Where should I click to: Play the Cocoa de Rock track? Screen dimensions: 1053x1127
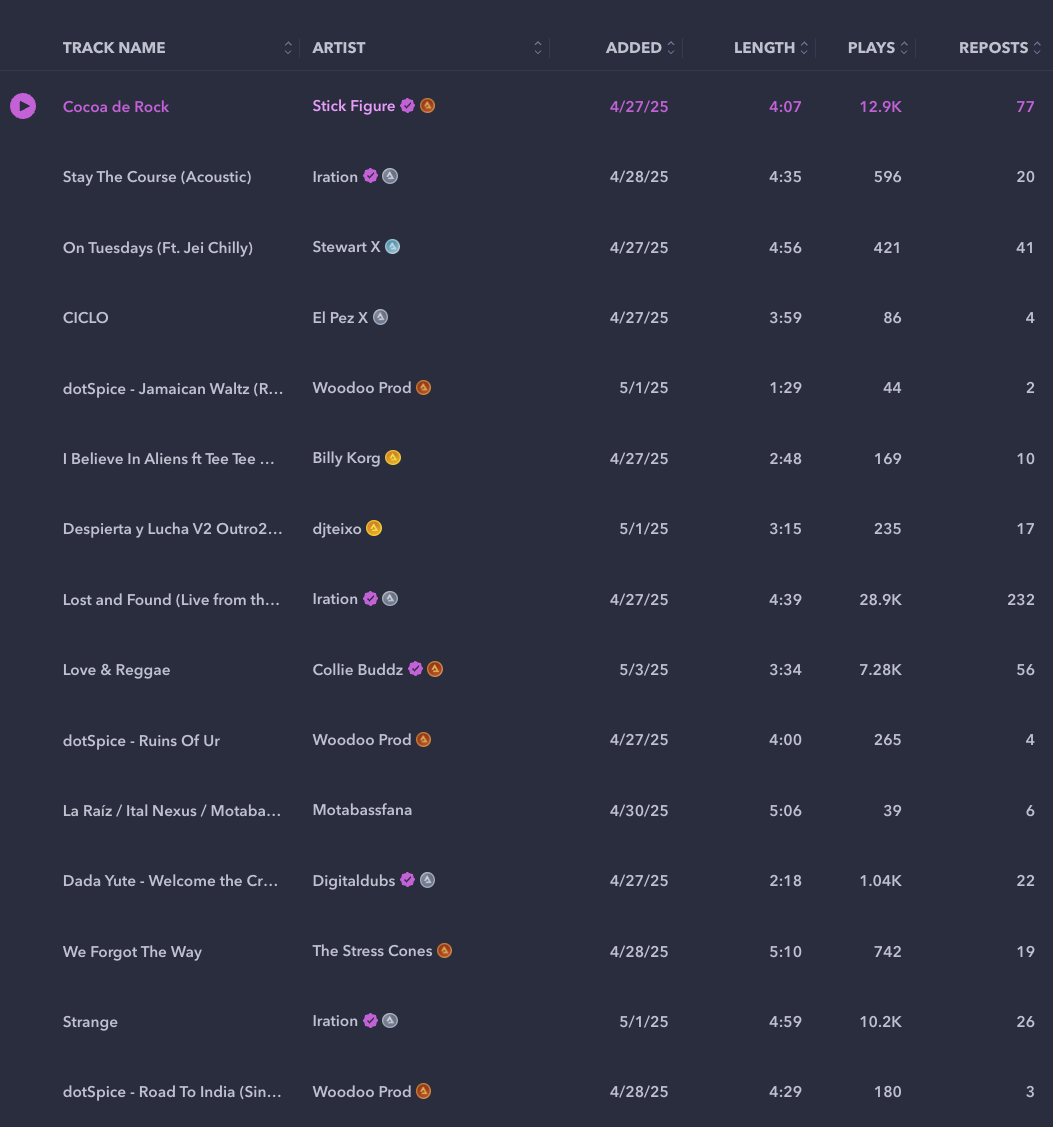coord(23,106)
